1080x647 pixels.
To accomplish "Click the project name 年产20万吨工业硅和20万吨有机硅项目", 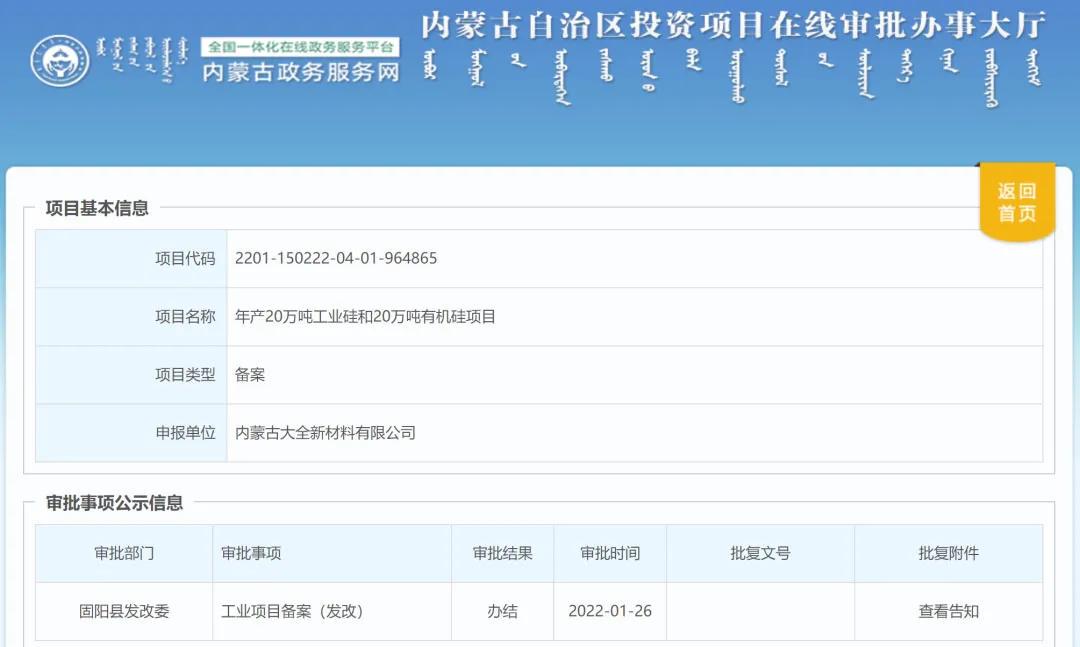I will click(365, 317).
